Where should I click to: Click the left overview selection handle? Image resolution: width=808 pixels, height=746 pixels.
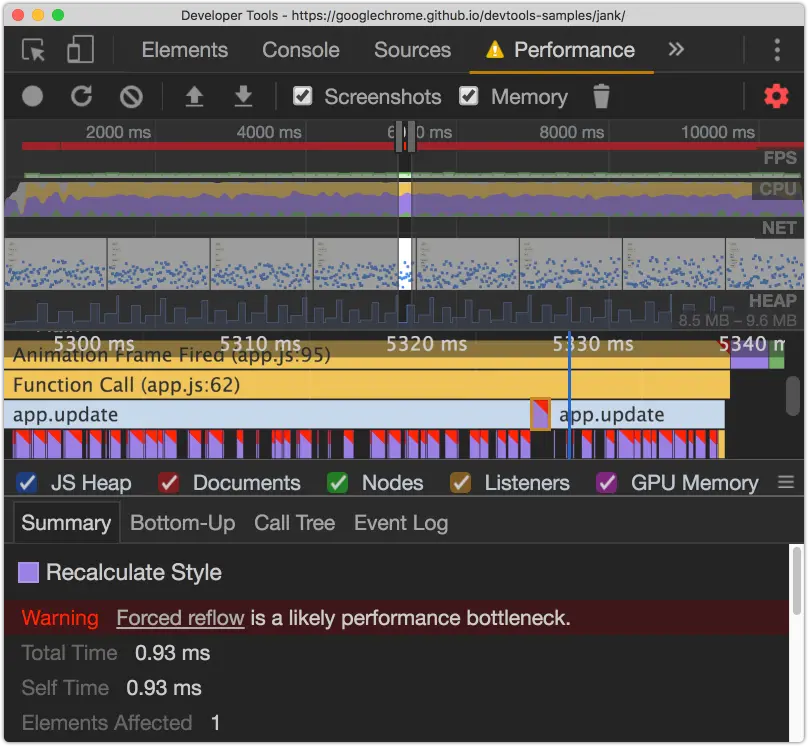click(x=398, y=137)
